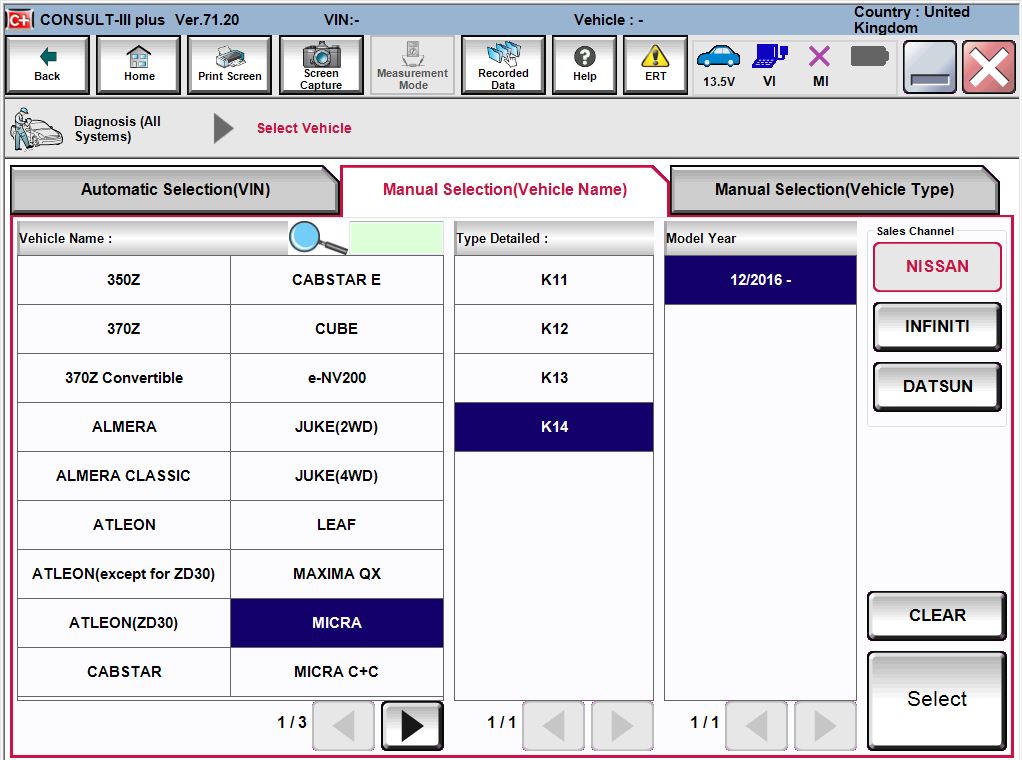
Task: Click next arrow under Model Year list
Action: (x=825, y=725)
